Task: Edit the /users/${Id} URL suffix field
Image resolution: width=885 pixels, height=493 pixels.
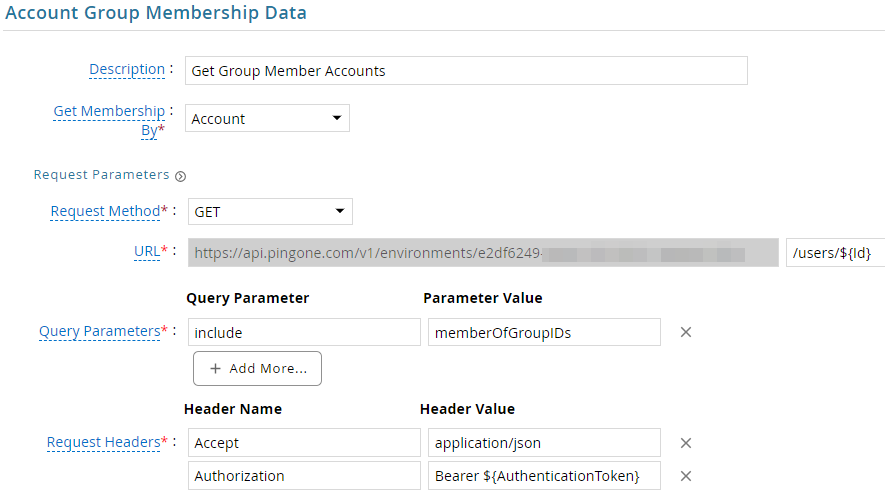Action: pos(835,252)
